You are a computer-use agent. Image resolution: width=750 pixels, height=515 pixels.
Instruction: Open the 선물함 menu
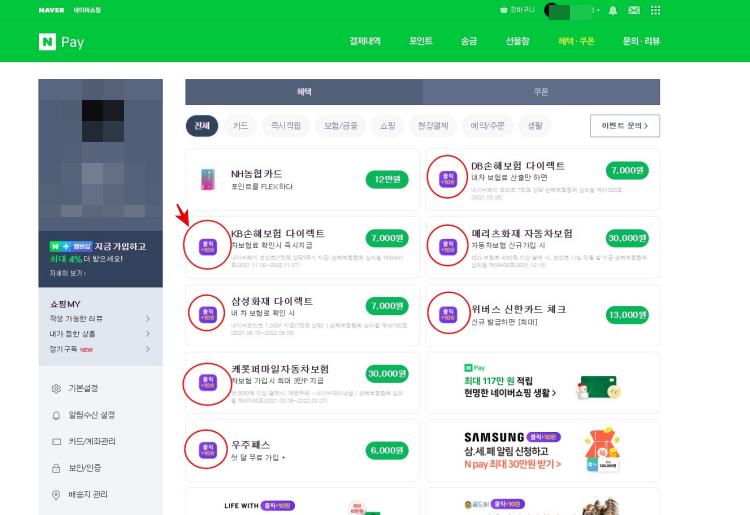pyautogui.click(x=518, y=41)
